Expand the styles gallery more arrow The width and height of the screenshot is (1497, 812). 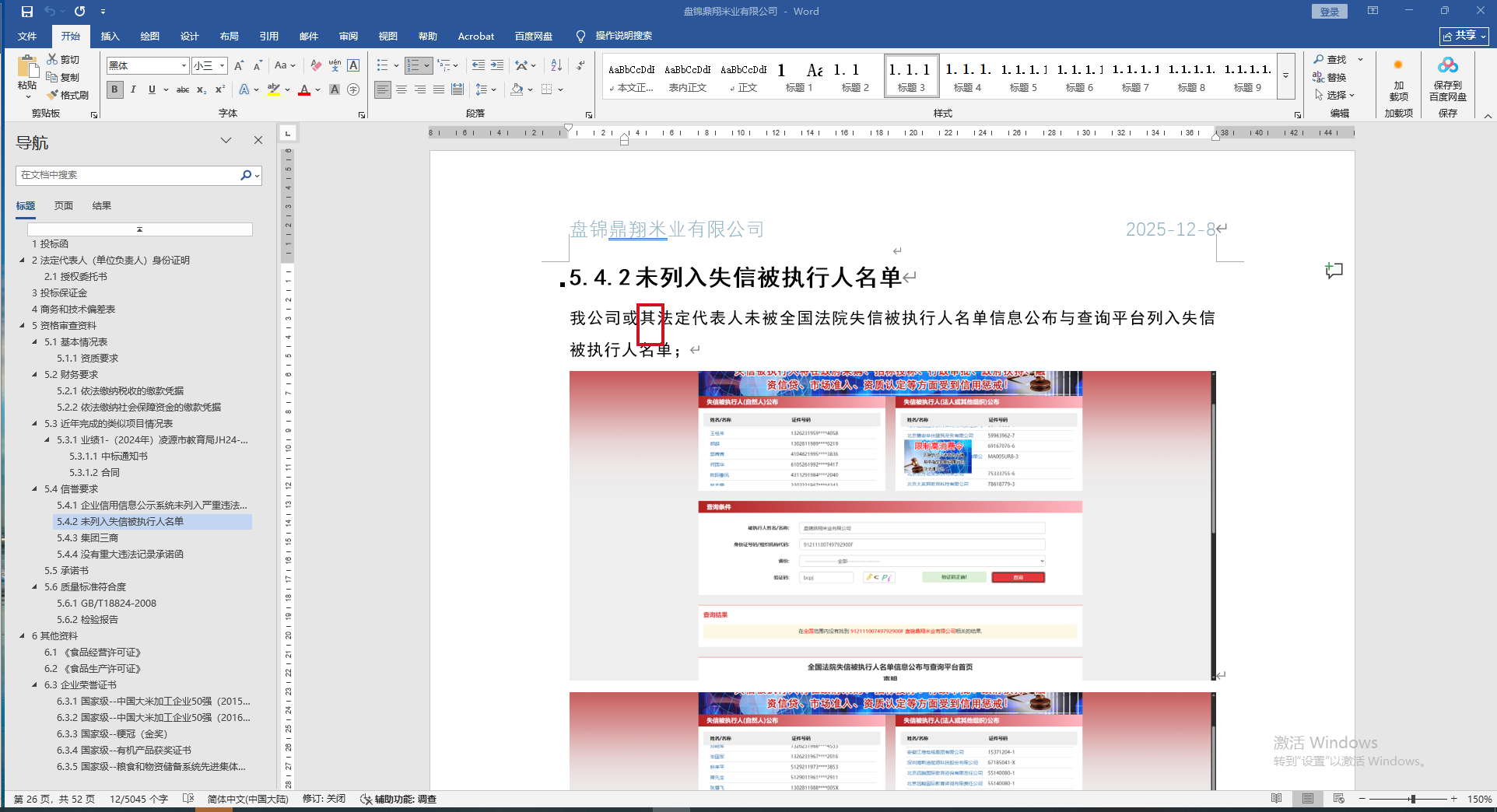(x=1285, y=76)
